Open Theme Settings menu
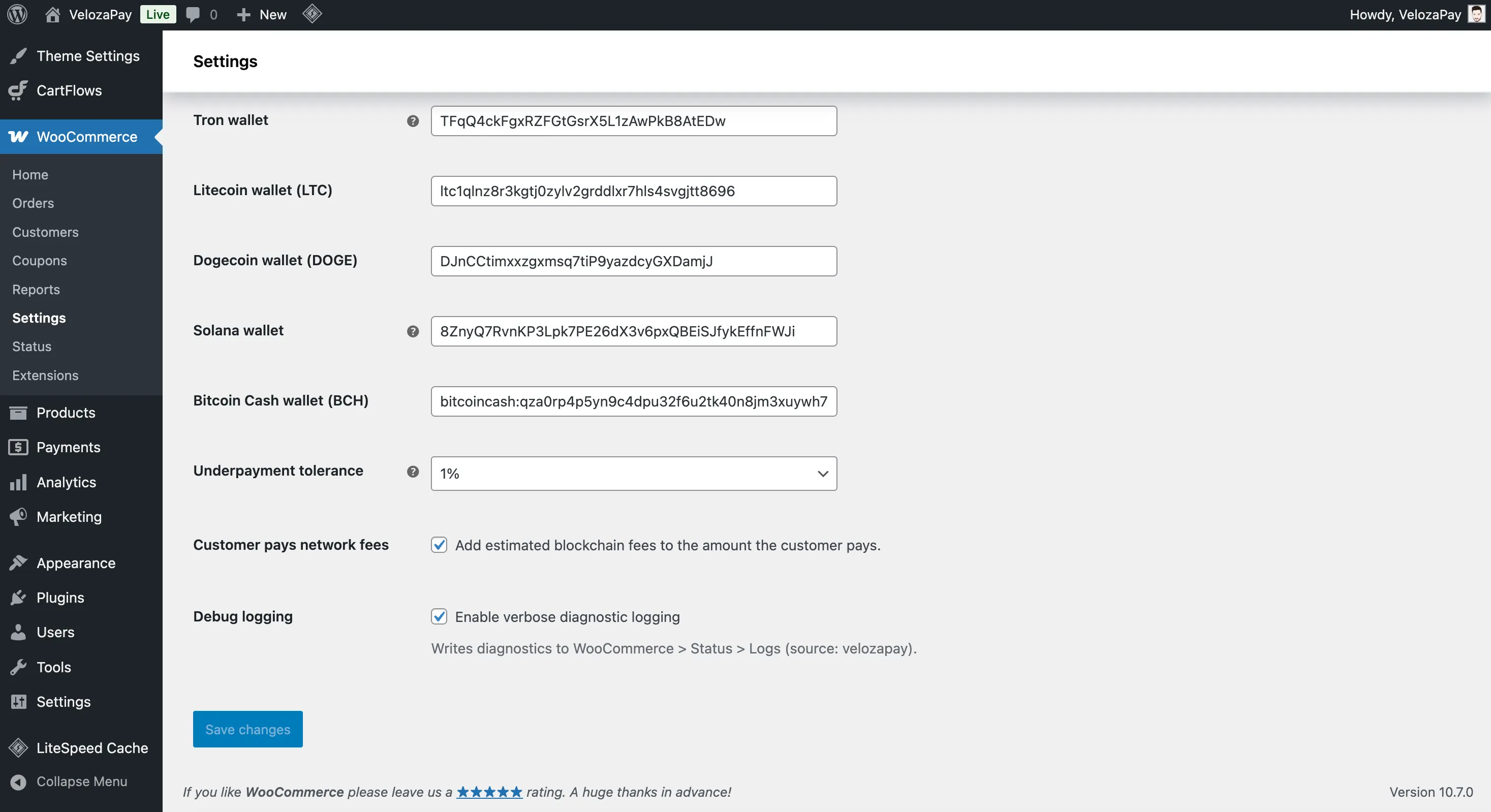The image size is (1491, 812). pyautogui.click(x=88, y=55)
